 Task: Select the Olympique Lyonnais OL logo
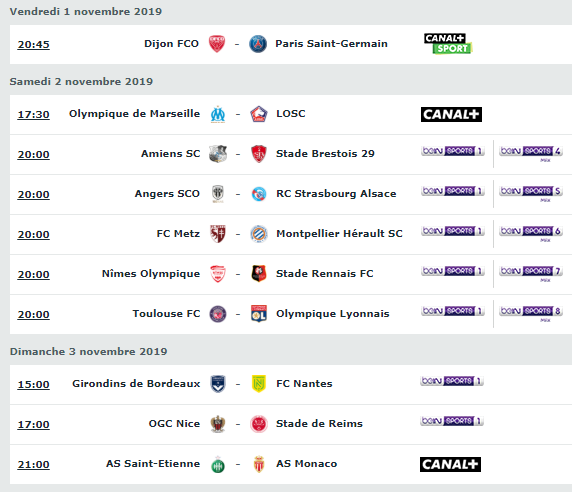tap(259, 314)
